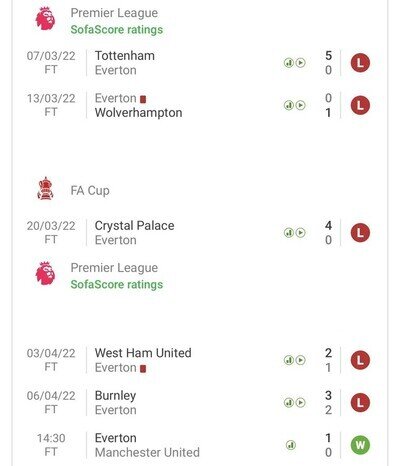Open Everton vs Manchester United match row
The width and height of the screenshot is (400, 466).
pos(199,445)
